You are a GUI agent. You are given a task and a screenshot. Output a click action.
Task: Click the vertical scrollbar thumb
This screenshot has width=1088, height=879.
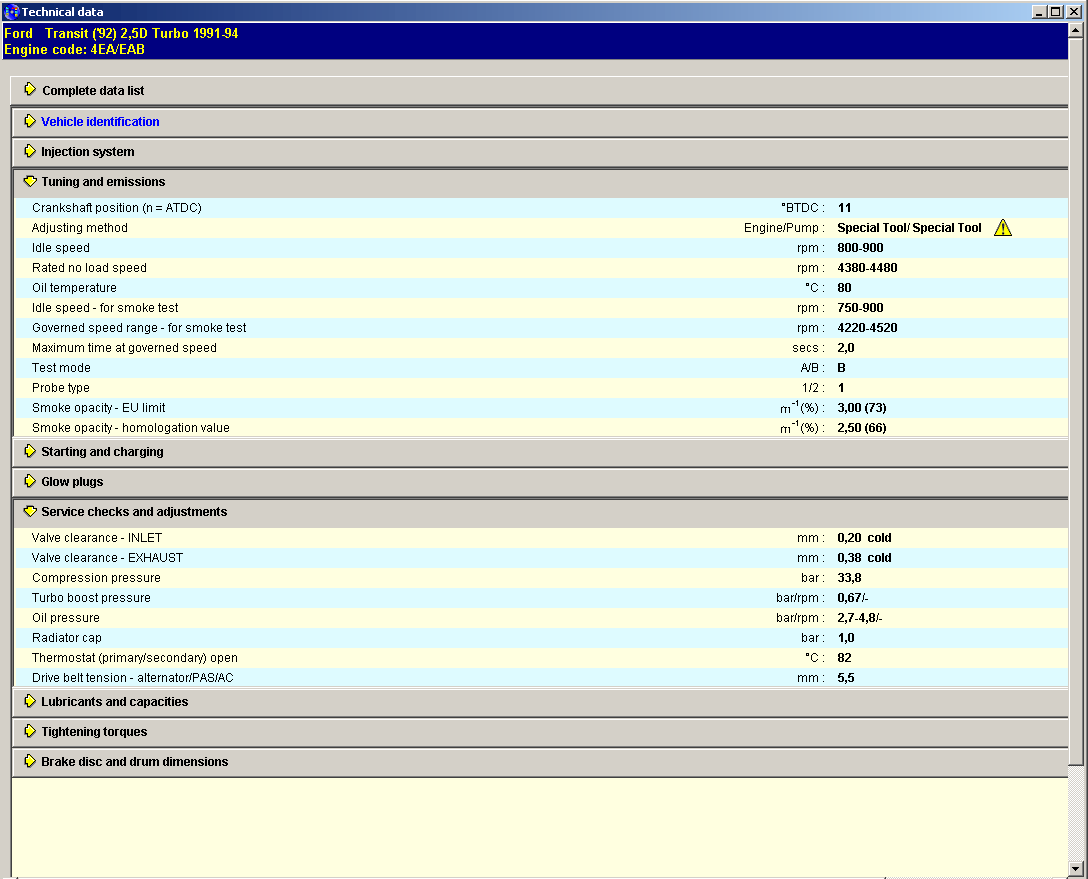point(1076,400)
